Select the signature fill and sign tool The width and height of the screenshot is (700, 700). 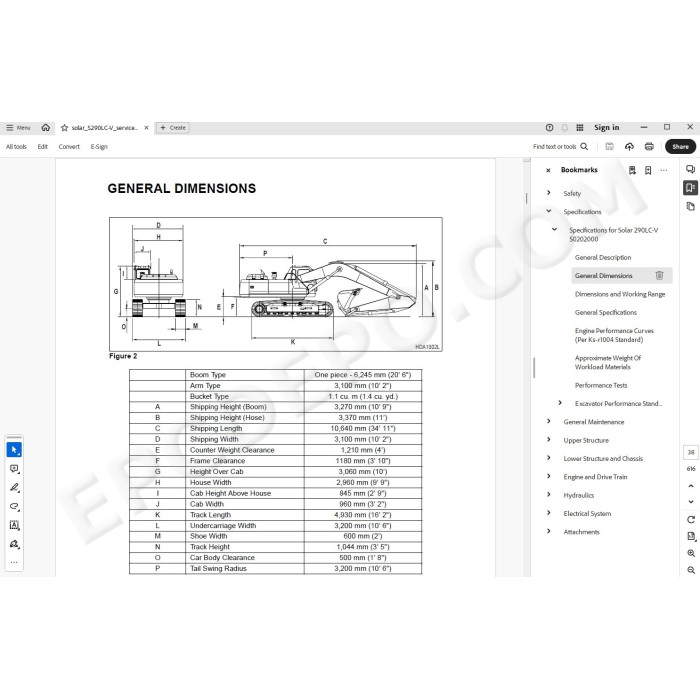pos(14,544)
